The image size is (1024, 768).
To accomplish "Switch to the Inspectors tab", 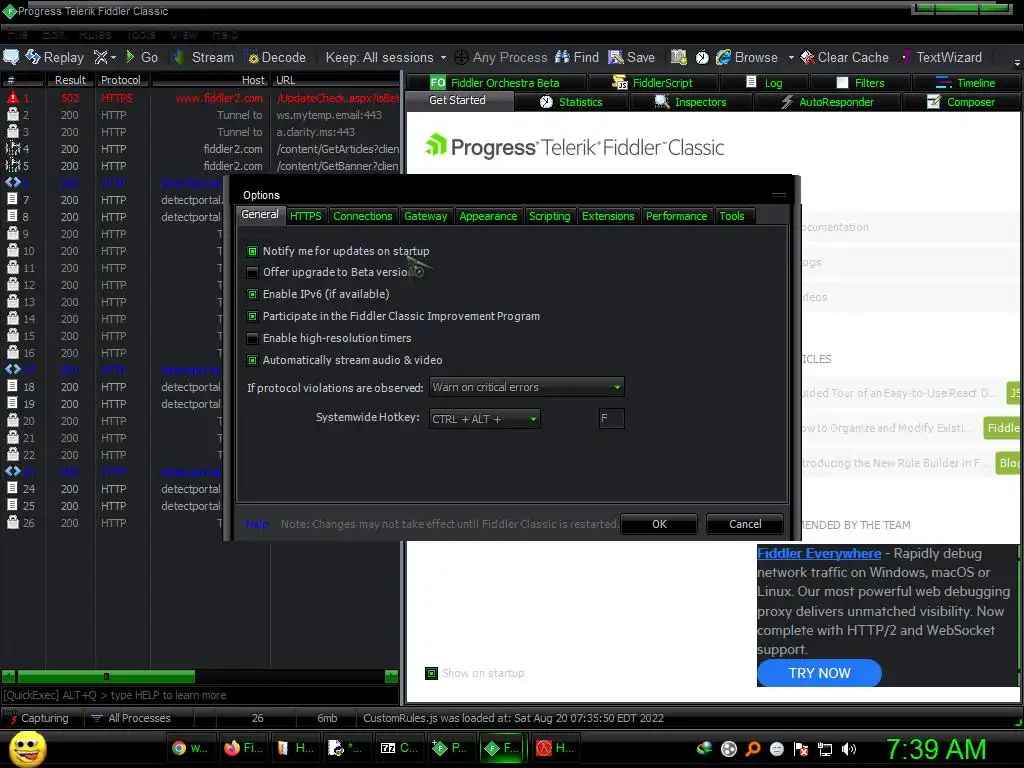I will click(x=691, y=102).
